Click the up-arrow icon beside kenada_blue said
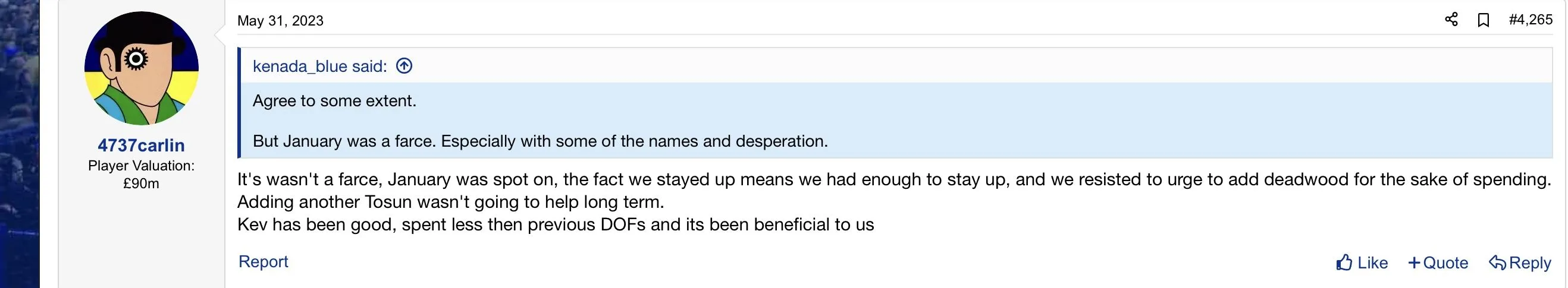 (404, 66)
